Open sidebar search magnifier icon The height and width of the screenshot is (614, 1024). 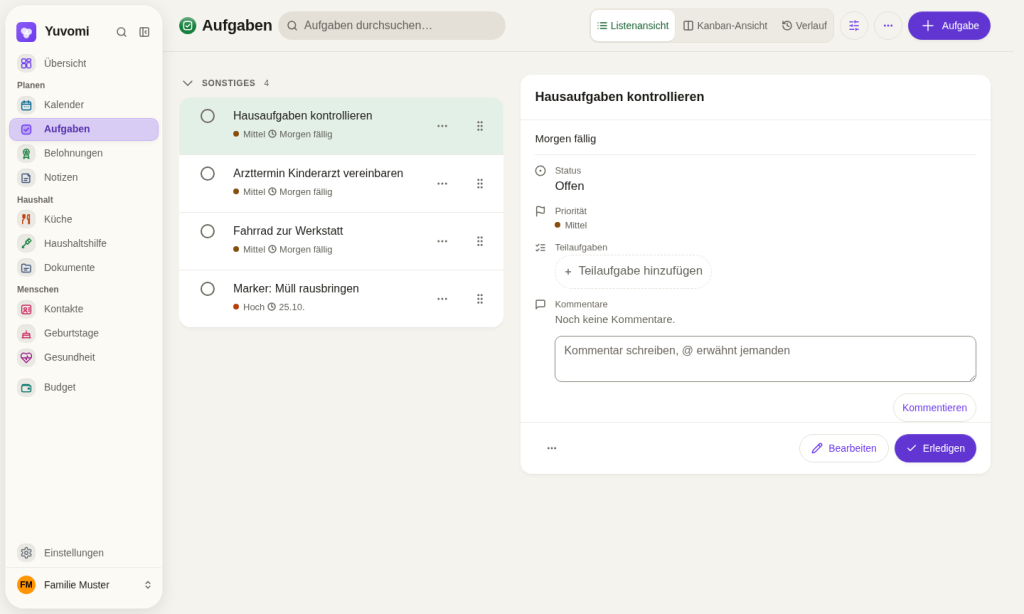pos(121,32)
